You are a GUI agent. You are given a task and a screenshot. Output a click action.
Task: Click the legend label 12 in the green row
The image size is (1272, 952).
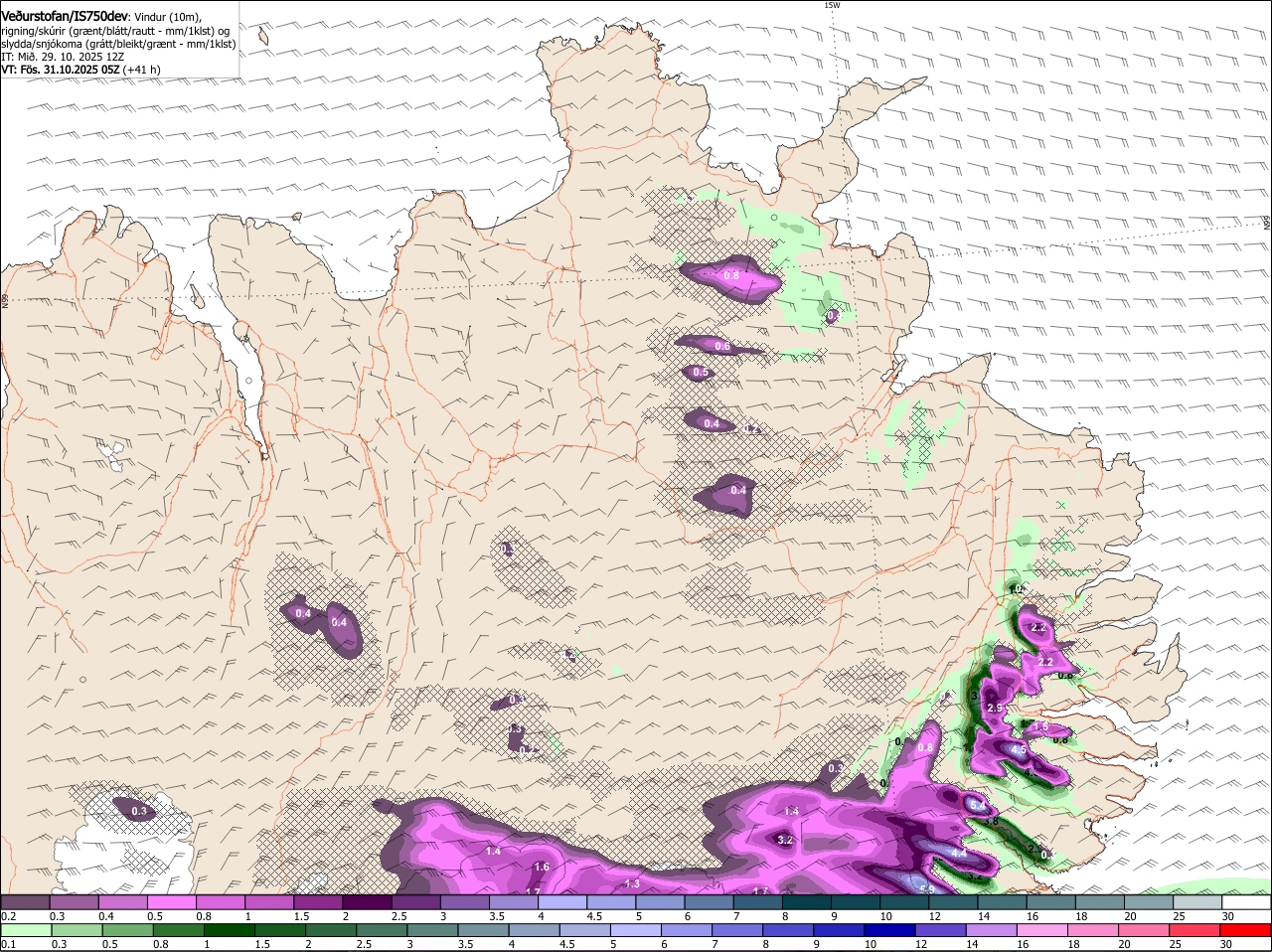pos(919,944)
